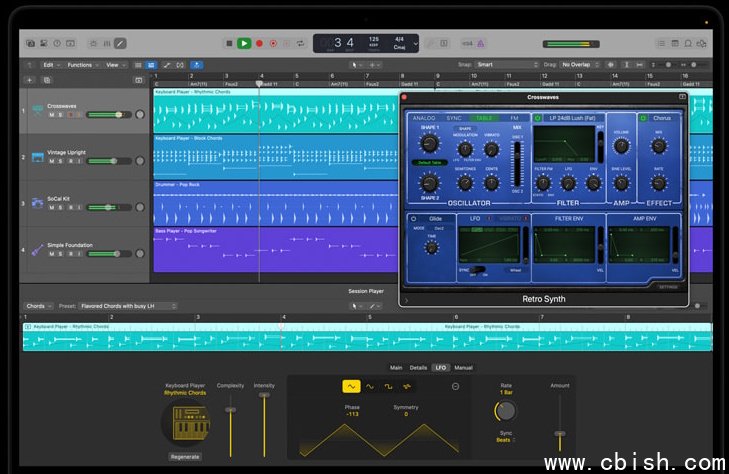Open the Functions dropdown menu
Image resolution: width=729 pixels, height=474 pixels.
point(82,65)
